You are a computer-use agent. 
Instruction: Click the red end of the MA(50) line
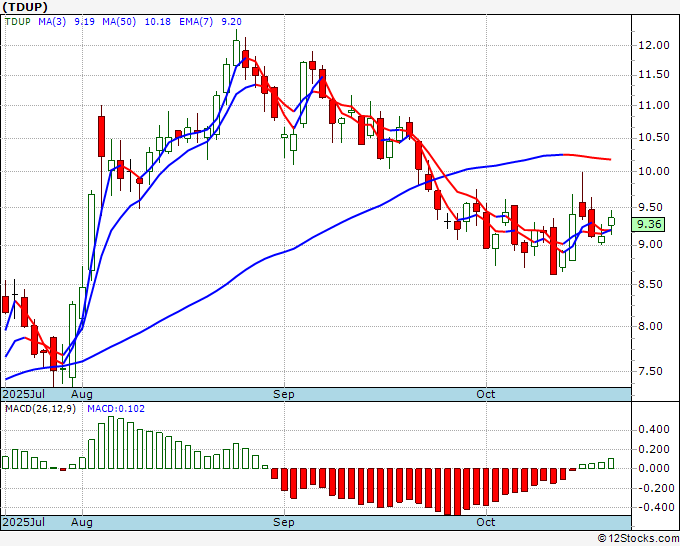(587, 157)
